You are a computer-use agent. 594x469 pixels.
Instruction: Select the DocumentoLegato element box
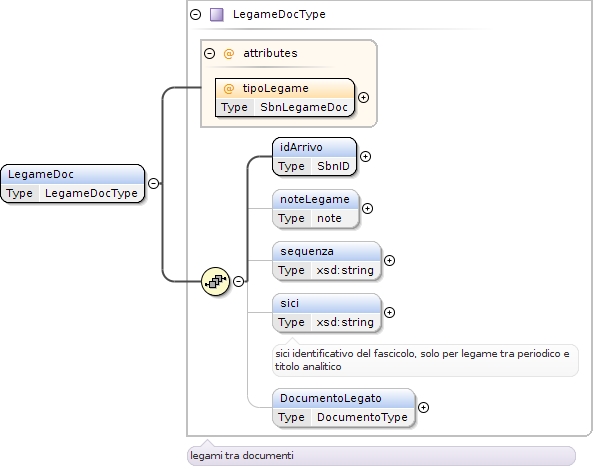tap(344, 407)
